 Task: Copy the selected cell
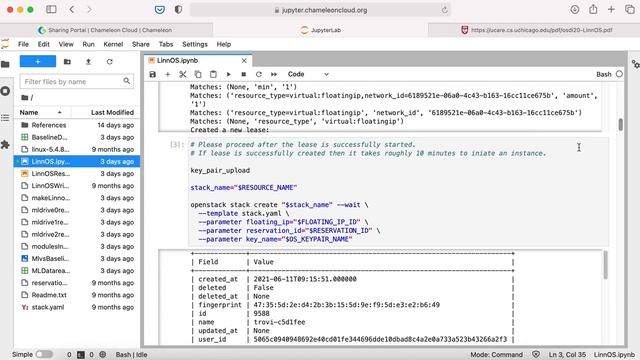tap(198, 74)
